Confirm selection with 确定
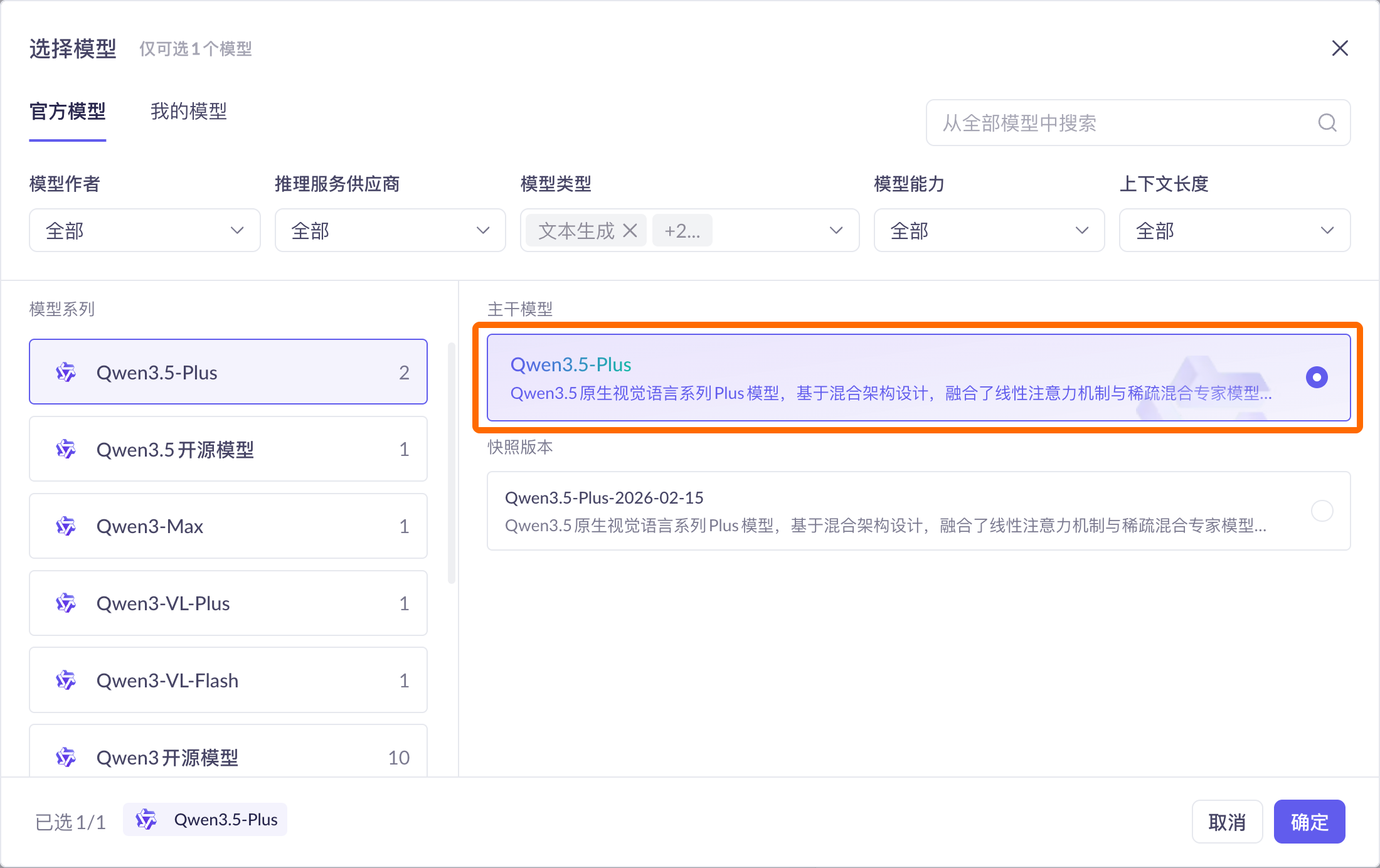Screen dimensions: 1380x868 coord(1310,822)
